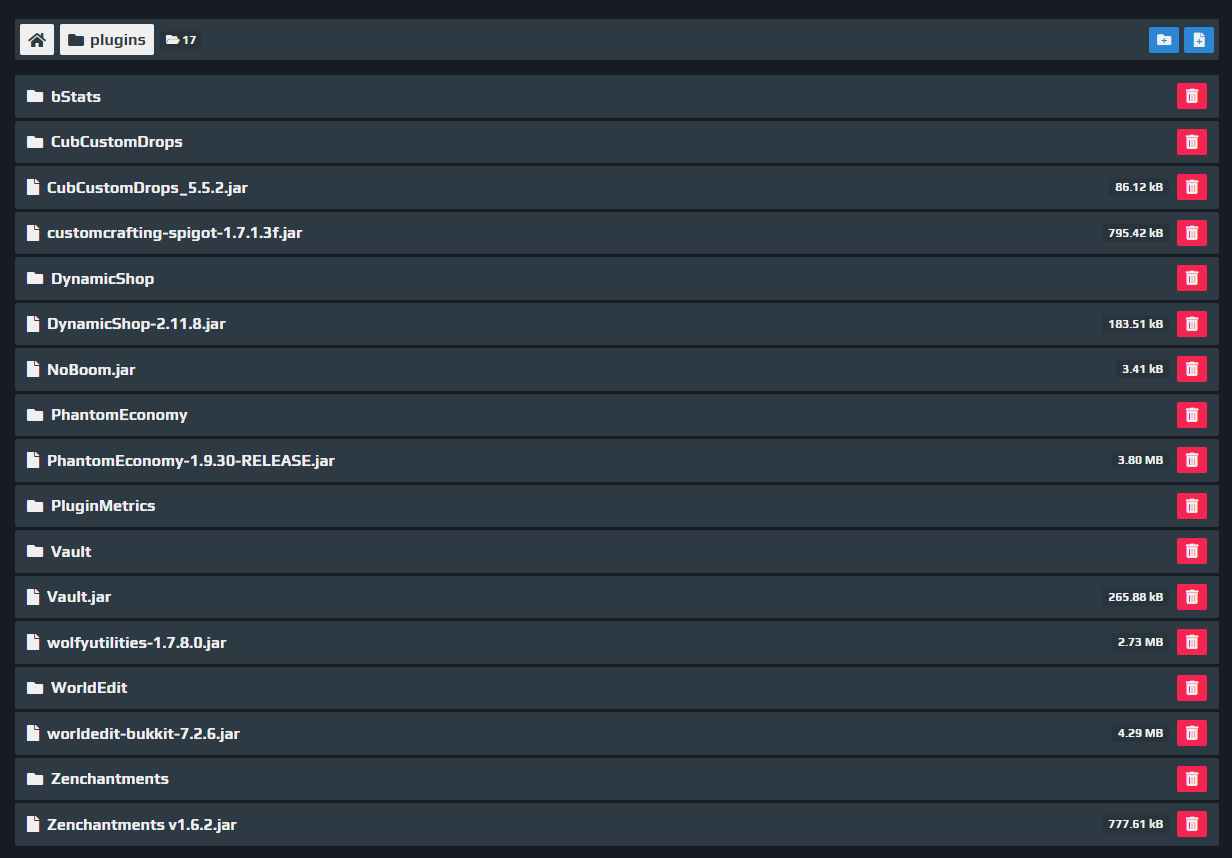
Task: Click the folder count badge showing 17
Action: (181, 40)
